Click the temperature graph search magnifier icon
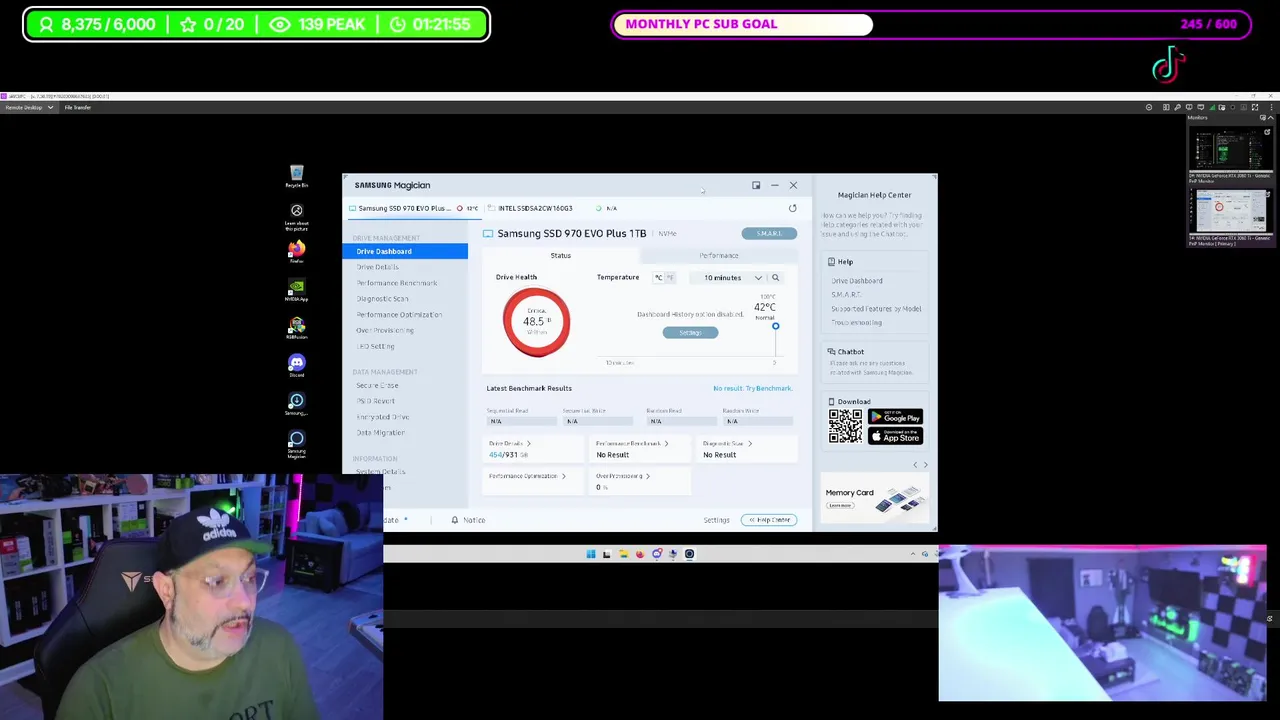 pos(775,278)
